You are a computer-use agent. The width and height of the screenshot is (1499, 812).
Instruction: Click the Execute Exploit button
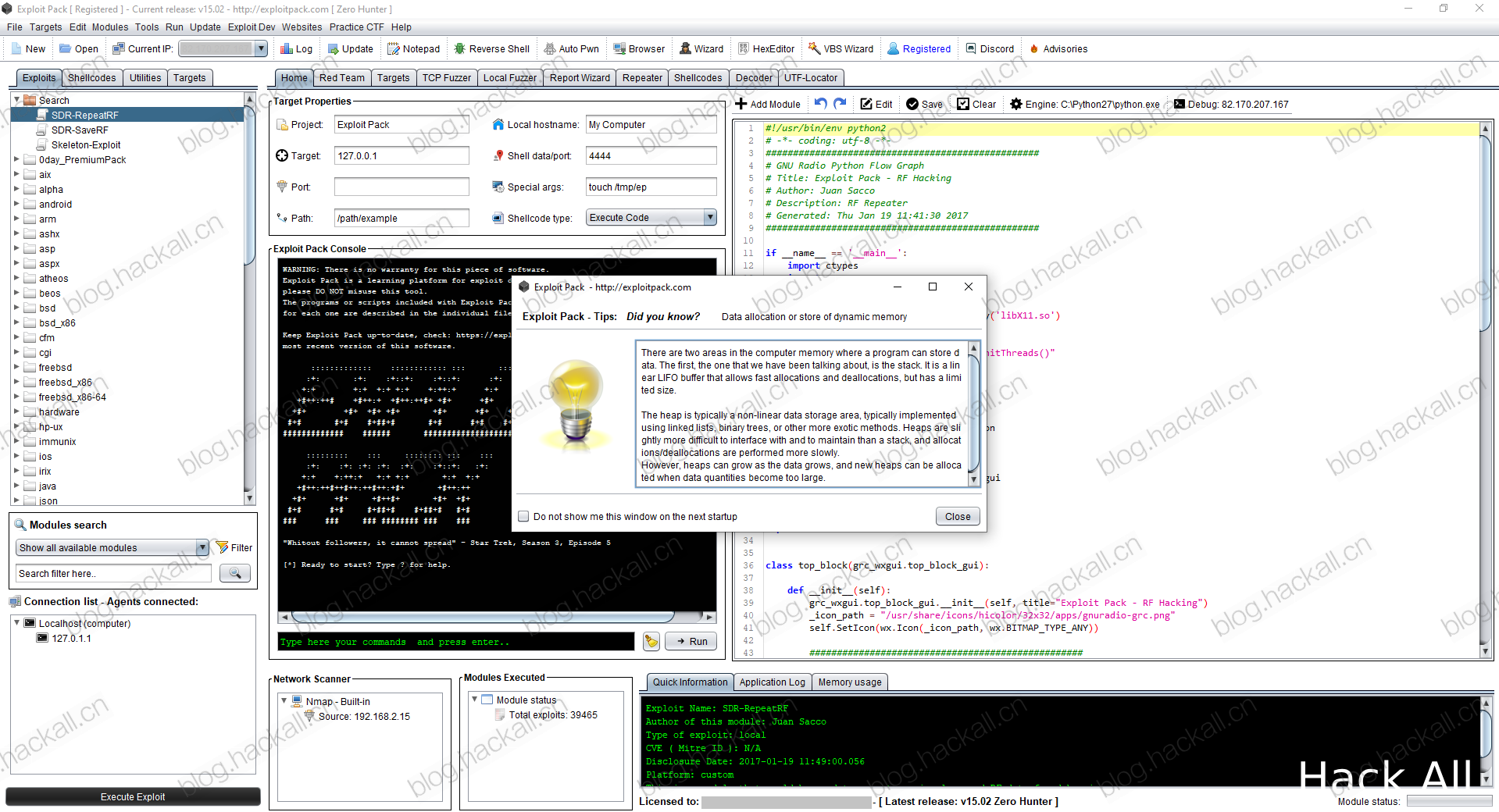[x=133, y=796]
